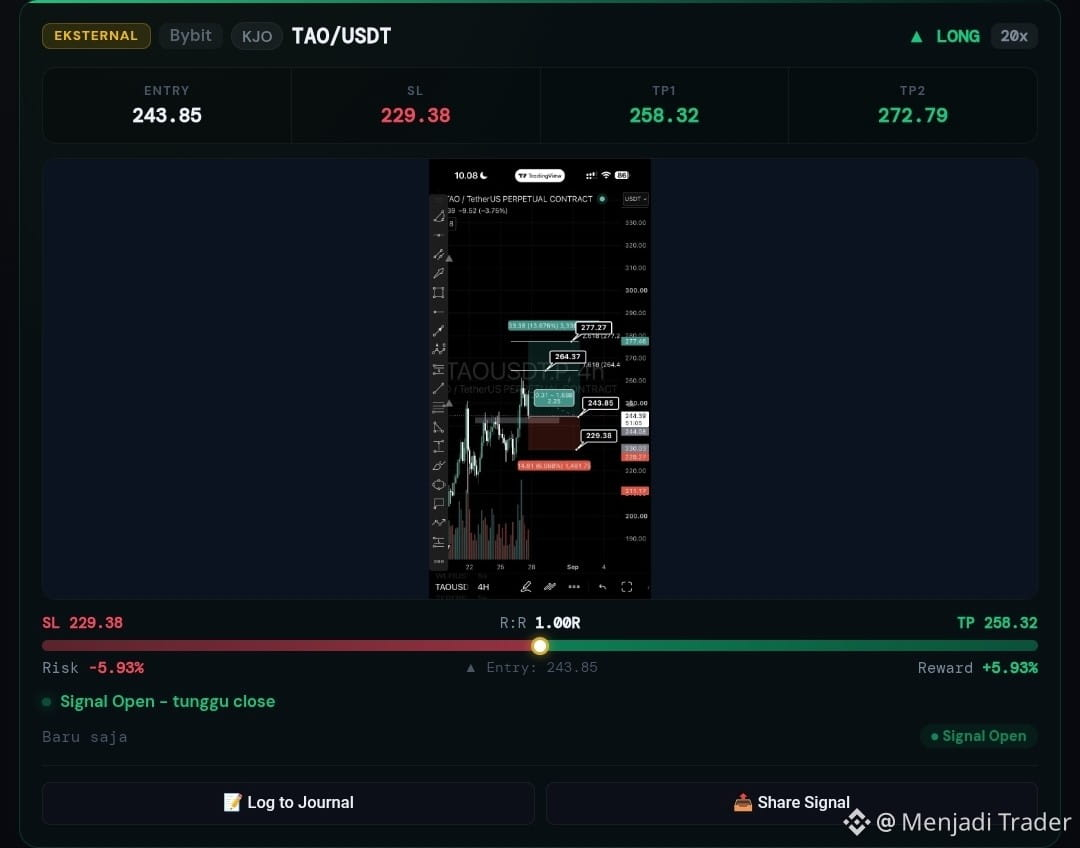This screenshot has height=848, width=1080.
Task: Click the Share Signal button
Action: pyautogui.click(x=792, y=803)
